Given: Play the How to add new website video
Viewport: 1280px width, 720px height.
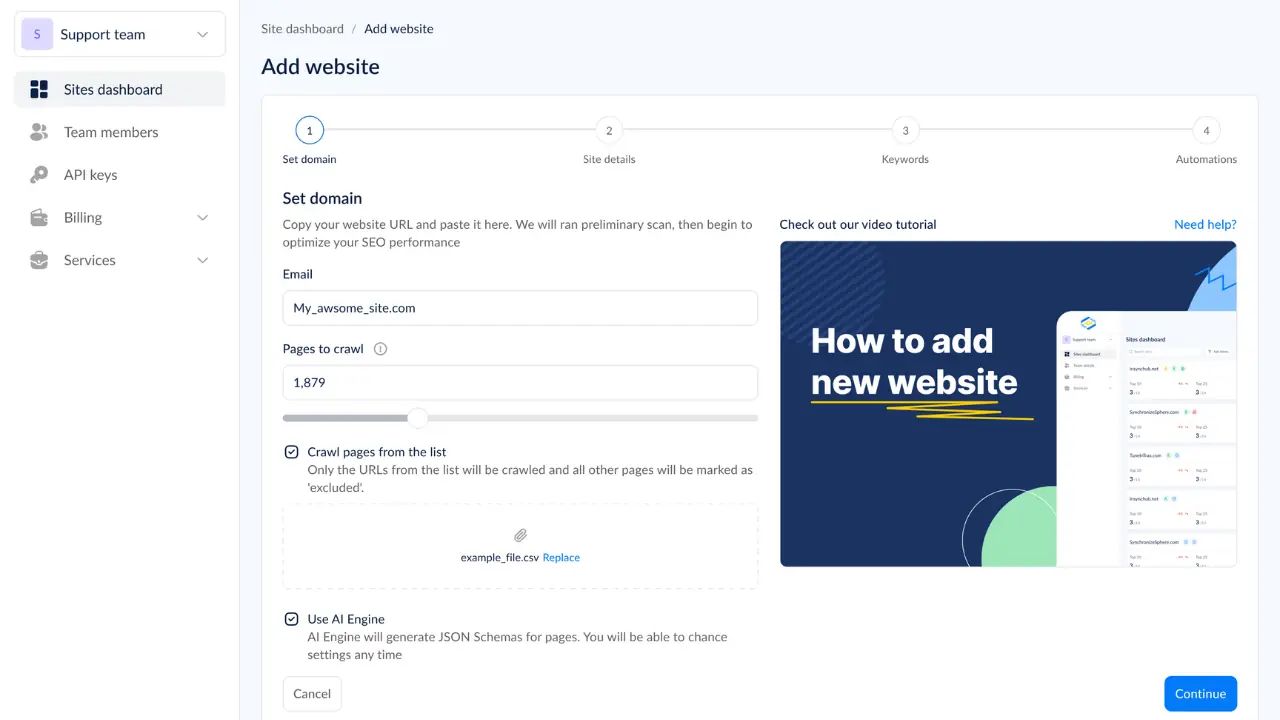Looking at the screenshot, I should [x=1007, y=404].
